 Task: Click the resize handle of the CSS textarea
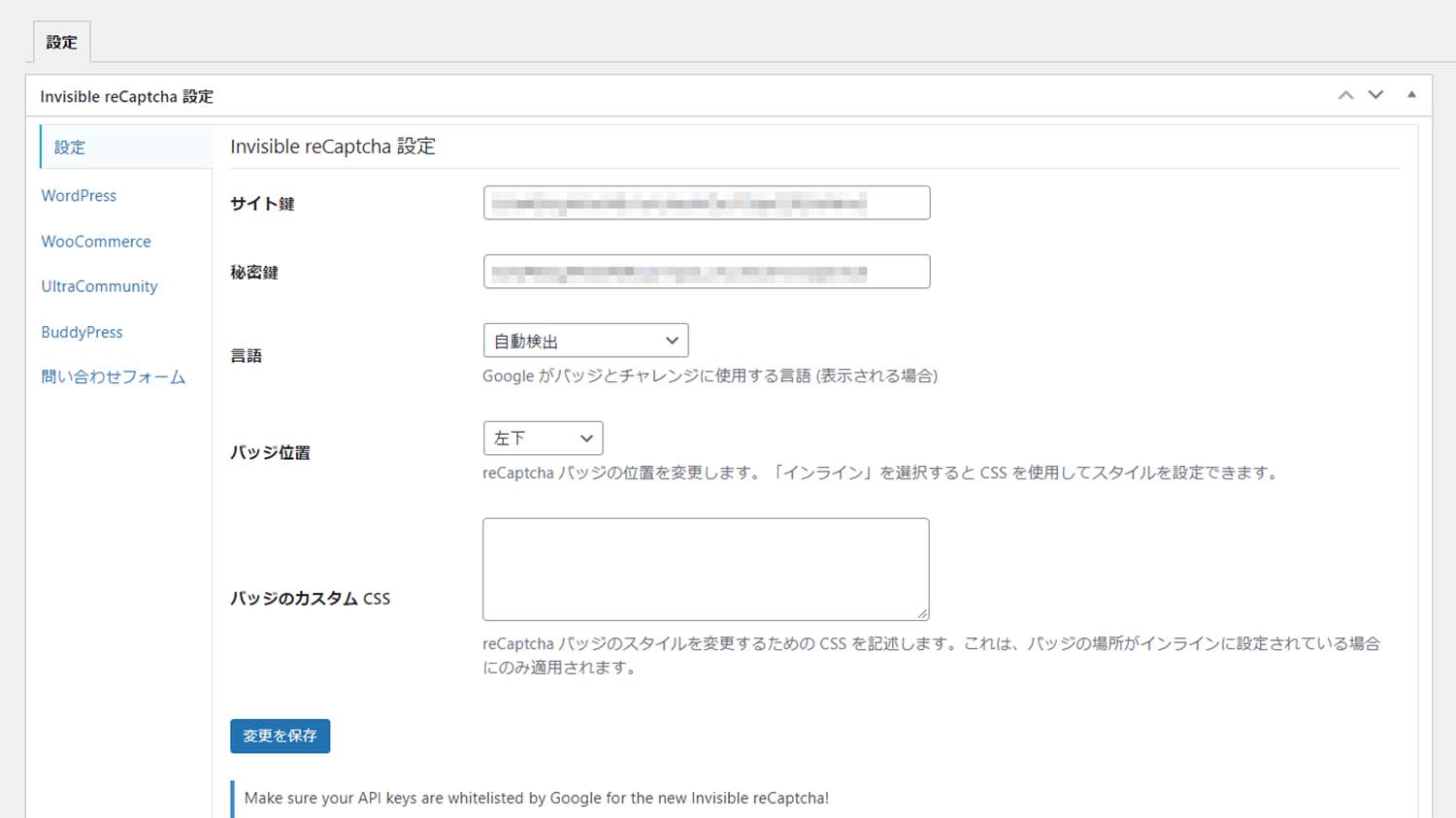922,613
